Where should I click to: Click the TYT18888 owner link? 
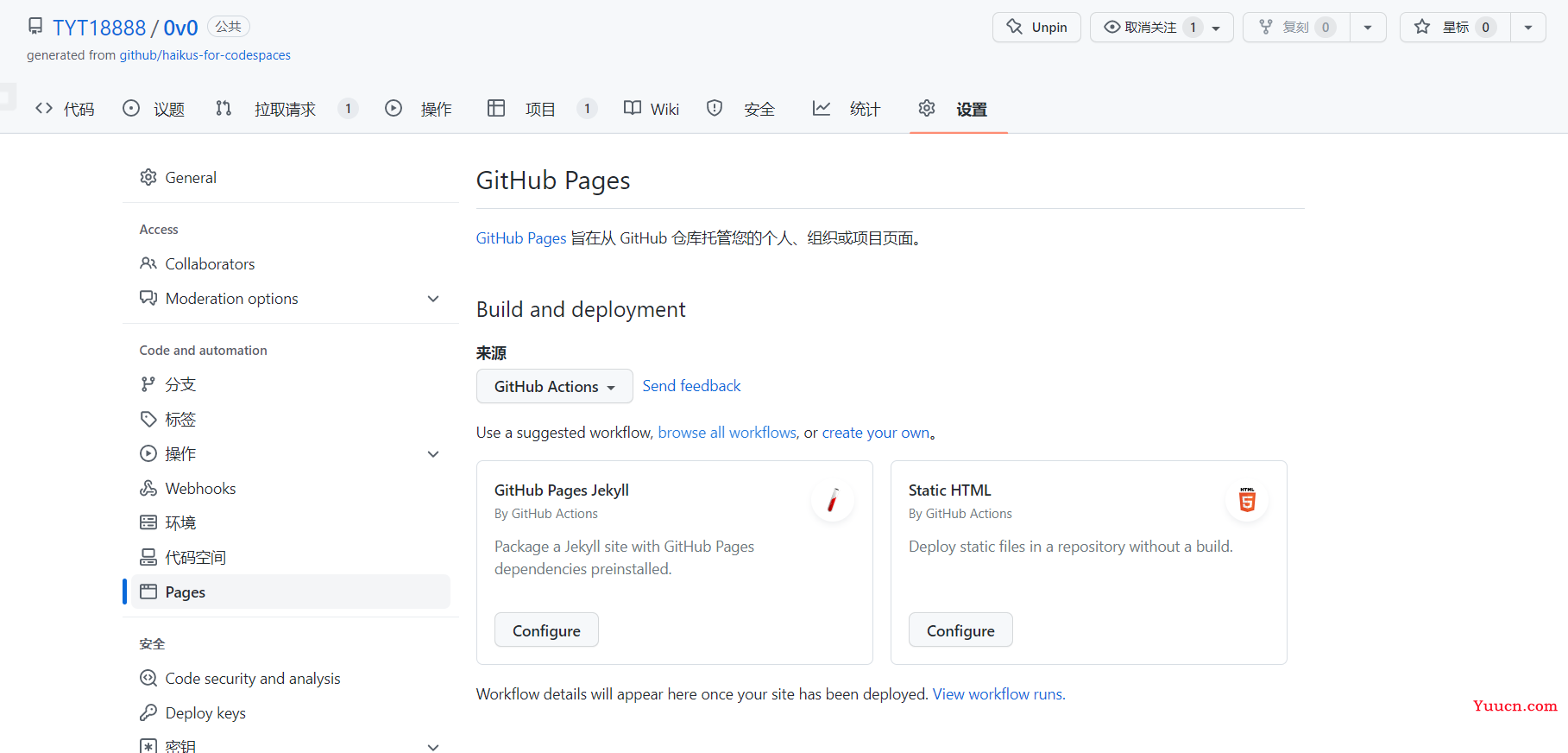point(99,28)
